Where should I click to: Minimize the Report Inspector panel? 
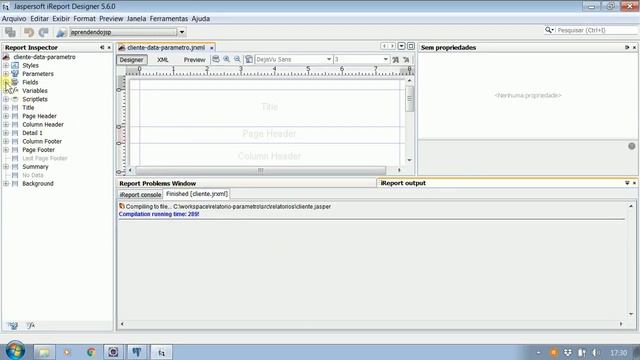[x=102, y=47]
